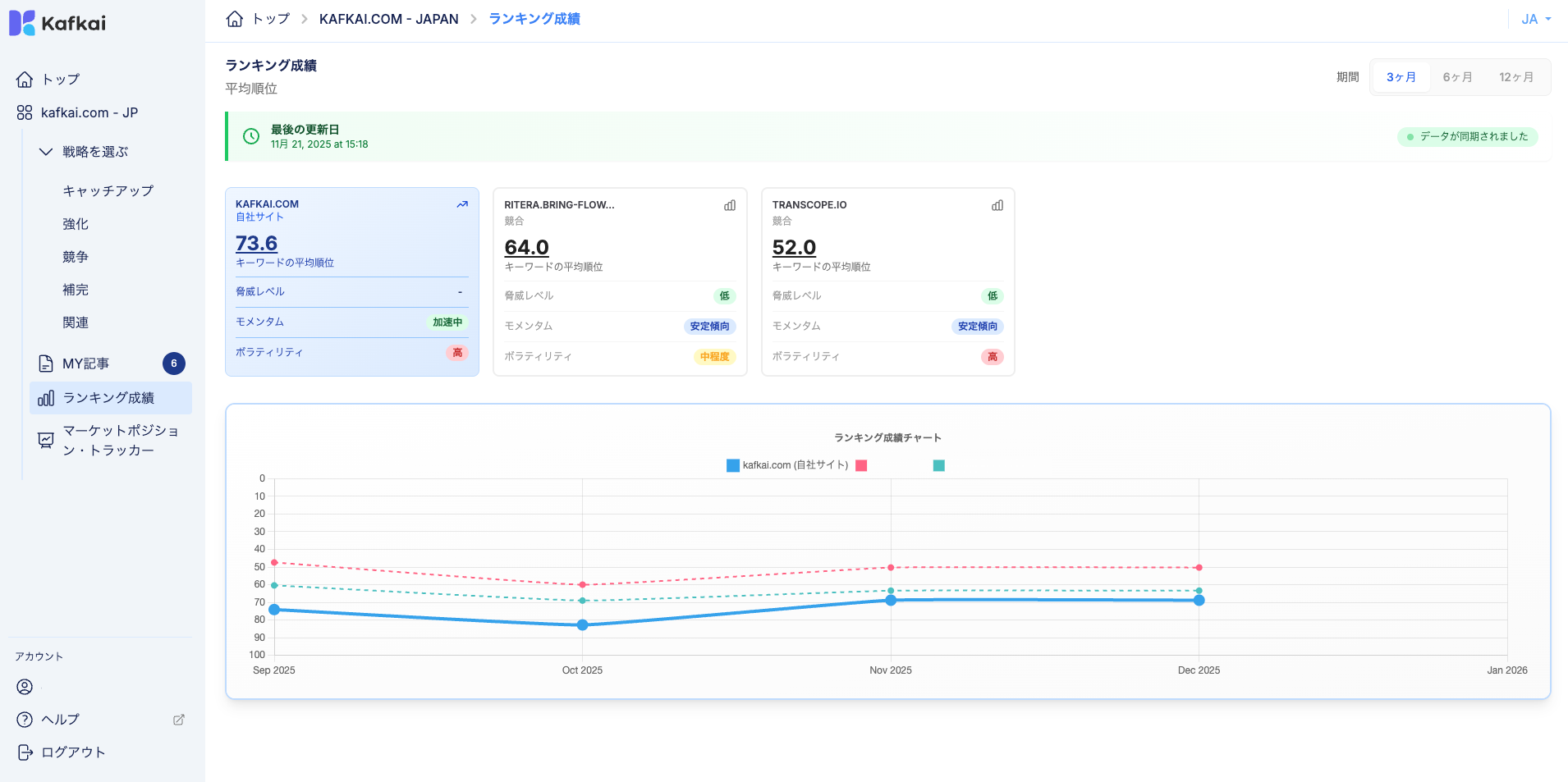
Task: Go to キャッチアップ strategy
Action: [x=108, y=190]
